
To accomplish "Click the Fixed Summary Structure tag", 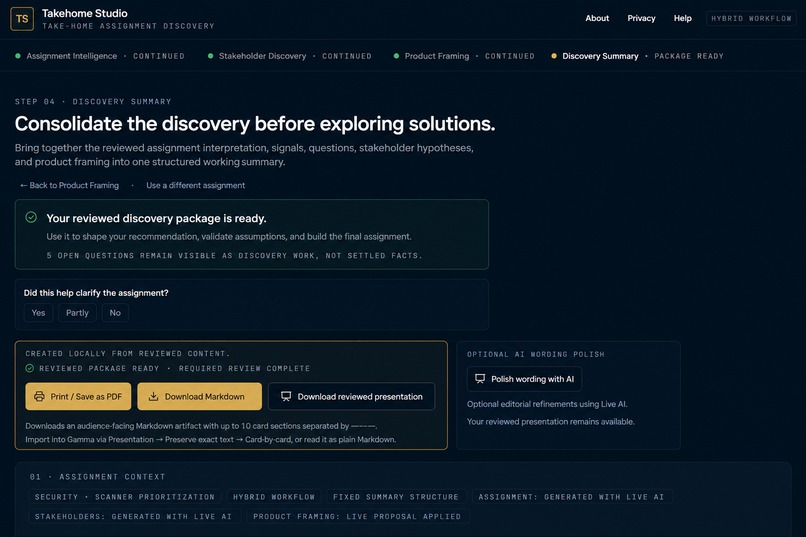I will [396, 497].
